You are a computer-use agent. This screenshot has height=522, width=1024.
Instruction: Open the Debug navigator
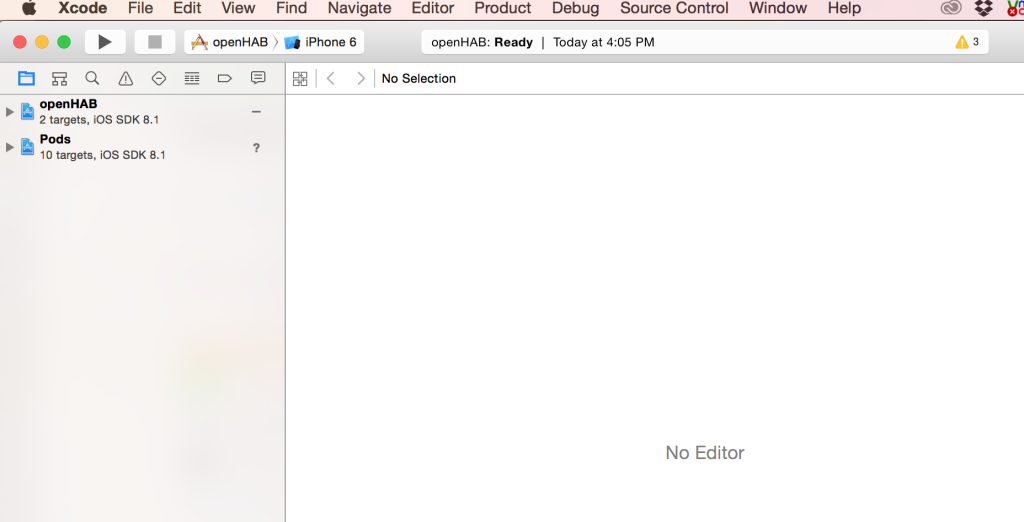click(x=192, y=78)
